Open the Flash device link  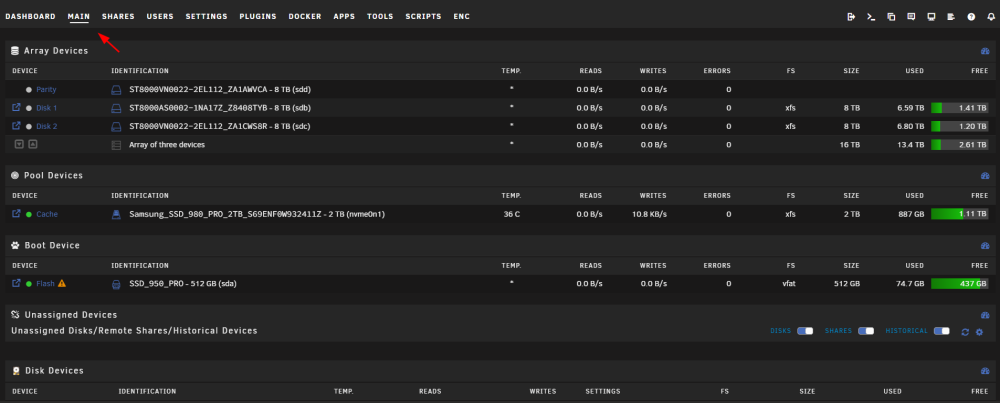pyautogui.click(x=45, y=284)
